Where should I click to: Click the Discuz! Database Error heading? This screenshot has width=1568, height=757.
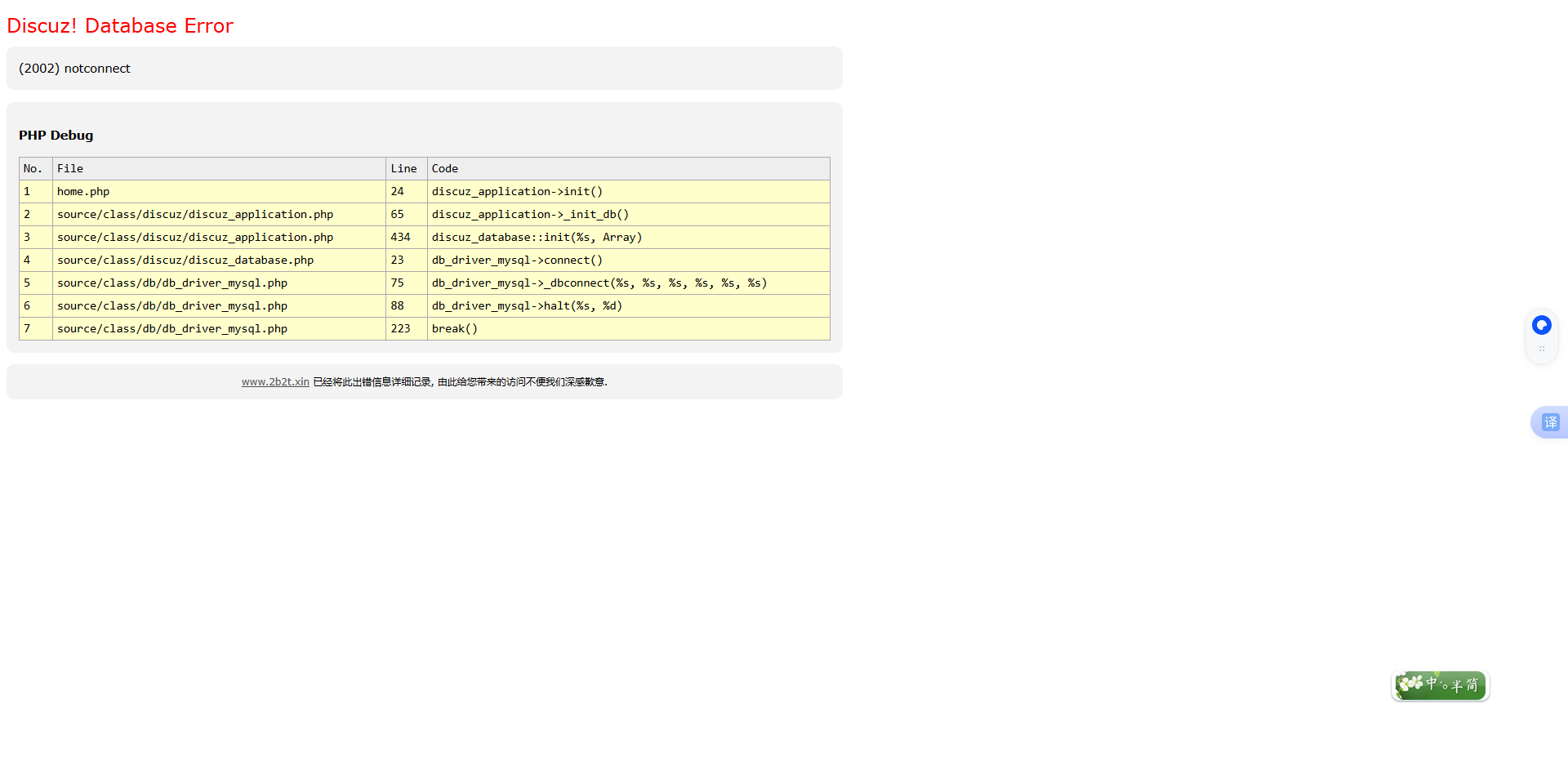coord(120,26)
